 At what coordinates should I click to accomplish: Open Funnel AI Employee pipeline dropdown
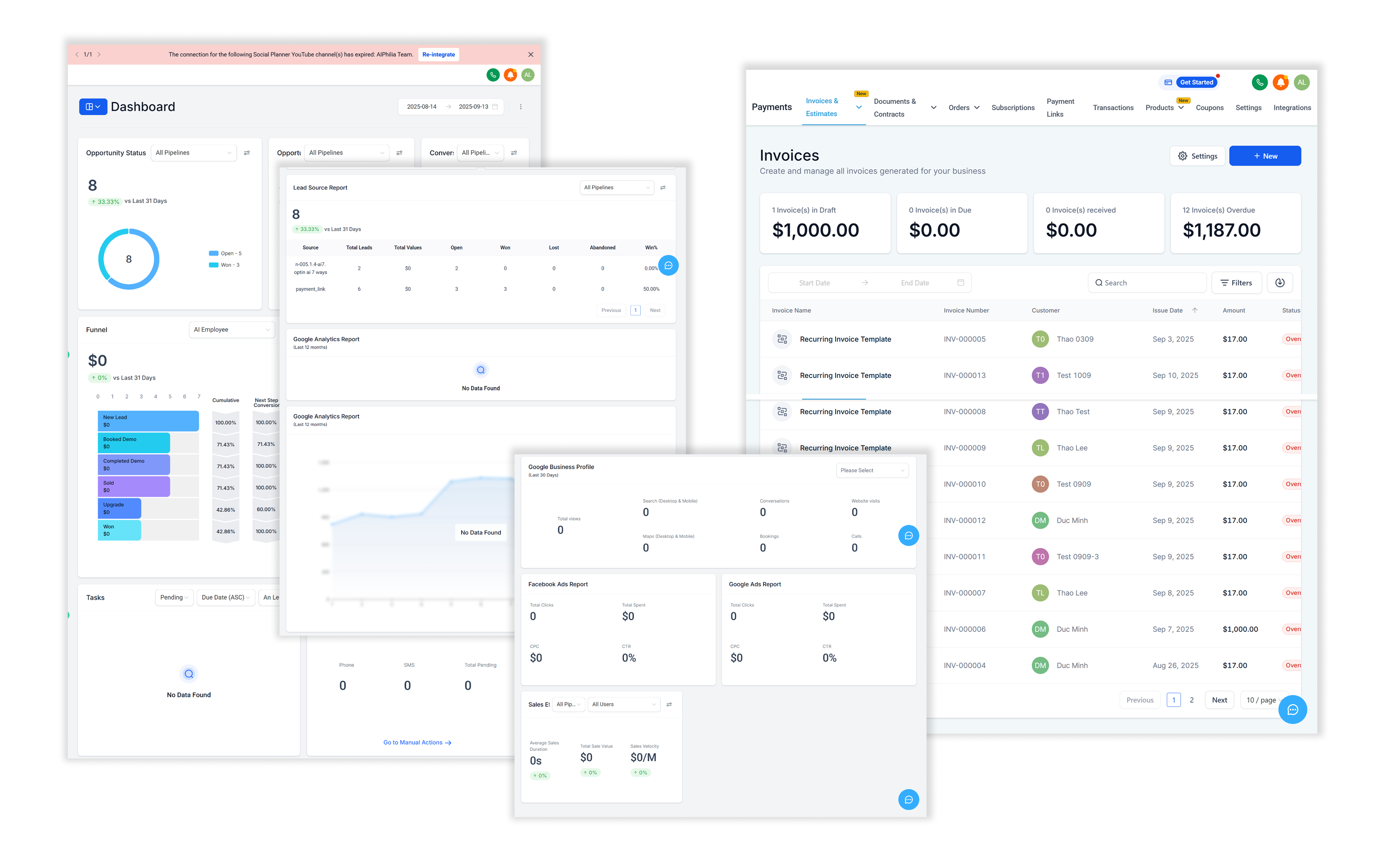(232, 330)
